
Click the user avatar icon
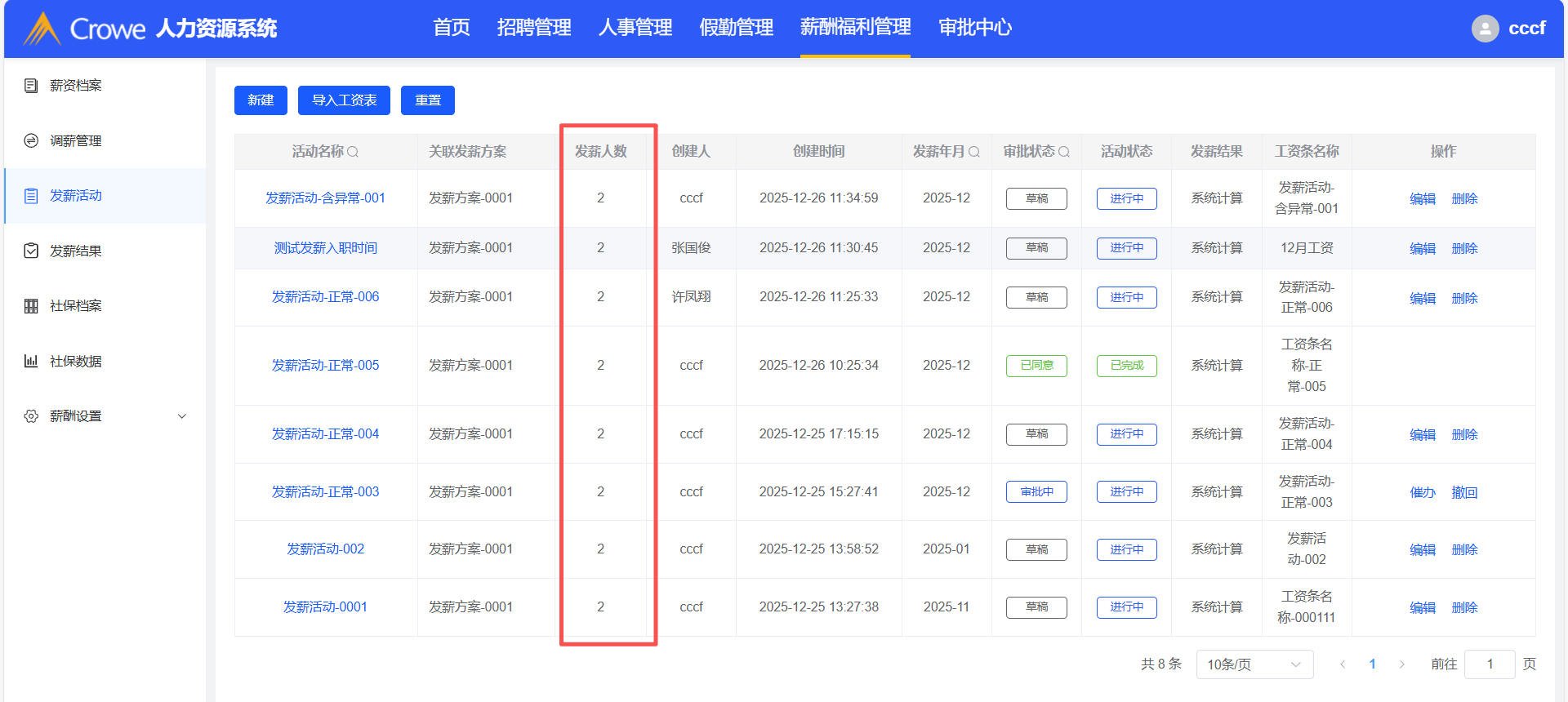pyautogui.click(x=1485, y=29)
